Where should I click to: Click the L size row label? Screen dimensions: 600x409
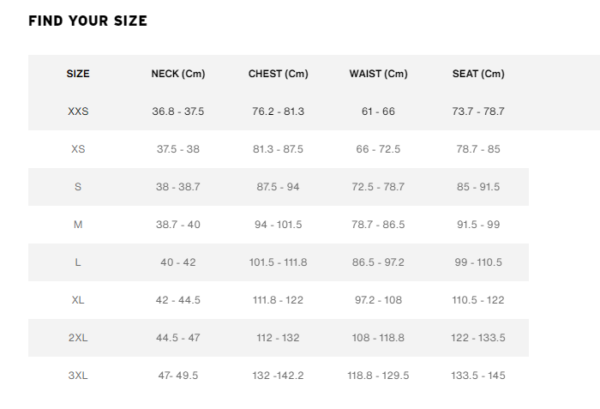tap(78, 262)
